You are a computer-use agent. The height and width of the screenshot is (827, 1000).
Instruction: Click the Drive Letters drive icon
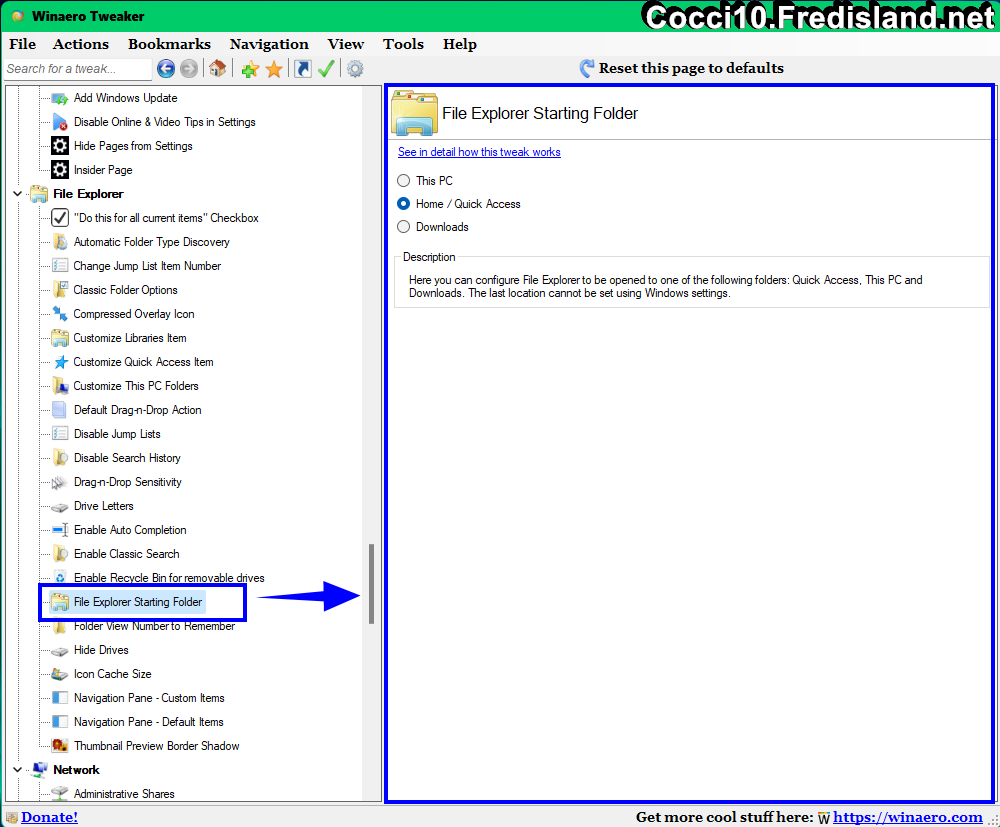click(59, 507)
